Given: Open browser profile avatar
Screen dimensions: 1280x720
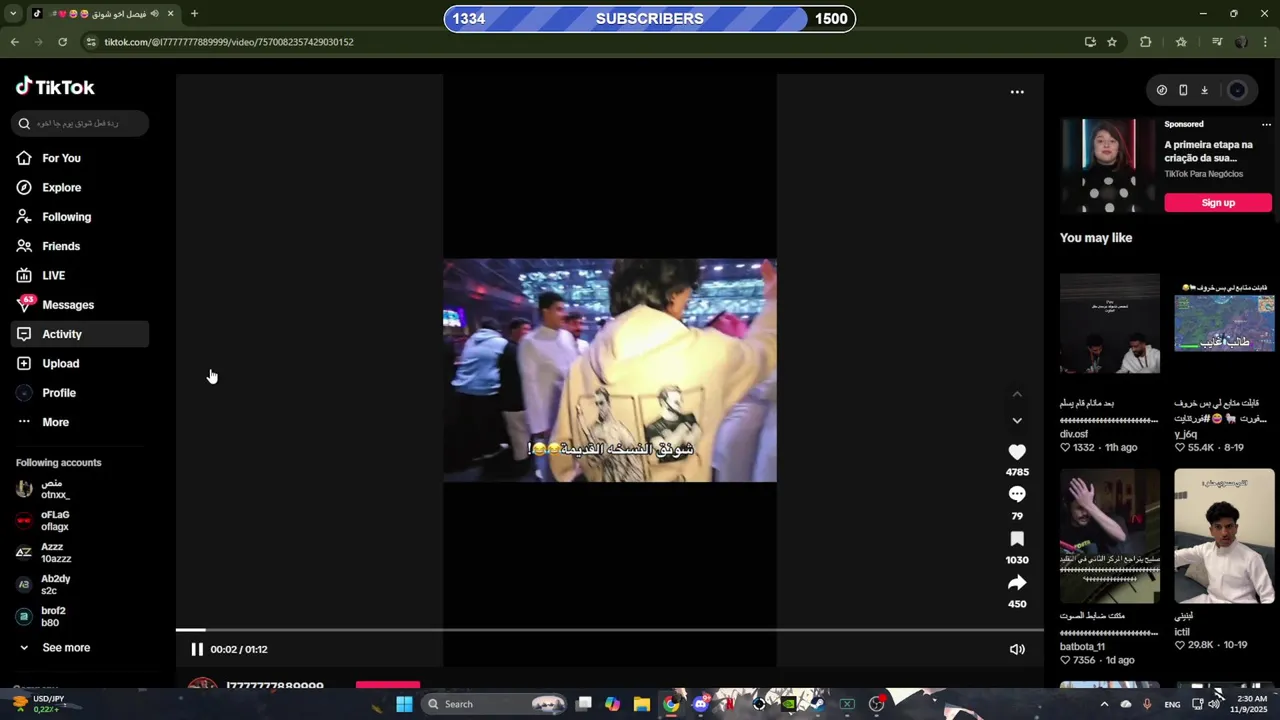Looking at the screenshot, I should point(1241,42).
